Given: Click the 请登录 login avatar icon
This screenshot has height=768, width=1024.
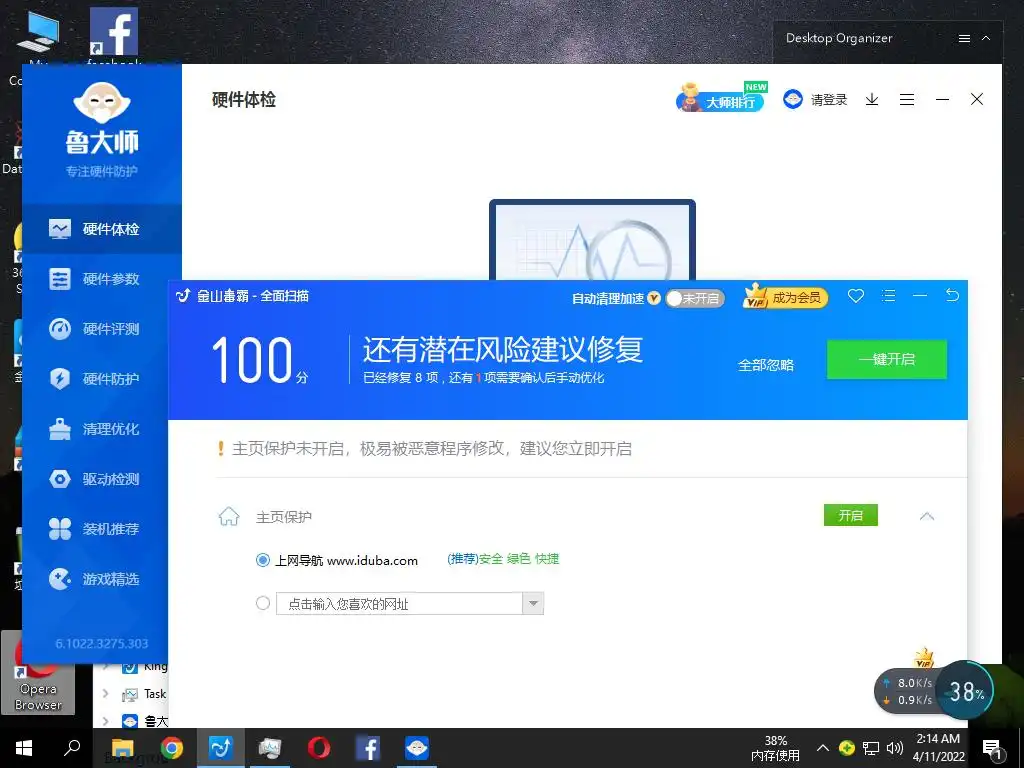Looking at the screenshot, I should (792, 99).
